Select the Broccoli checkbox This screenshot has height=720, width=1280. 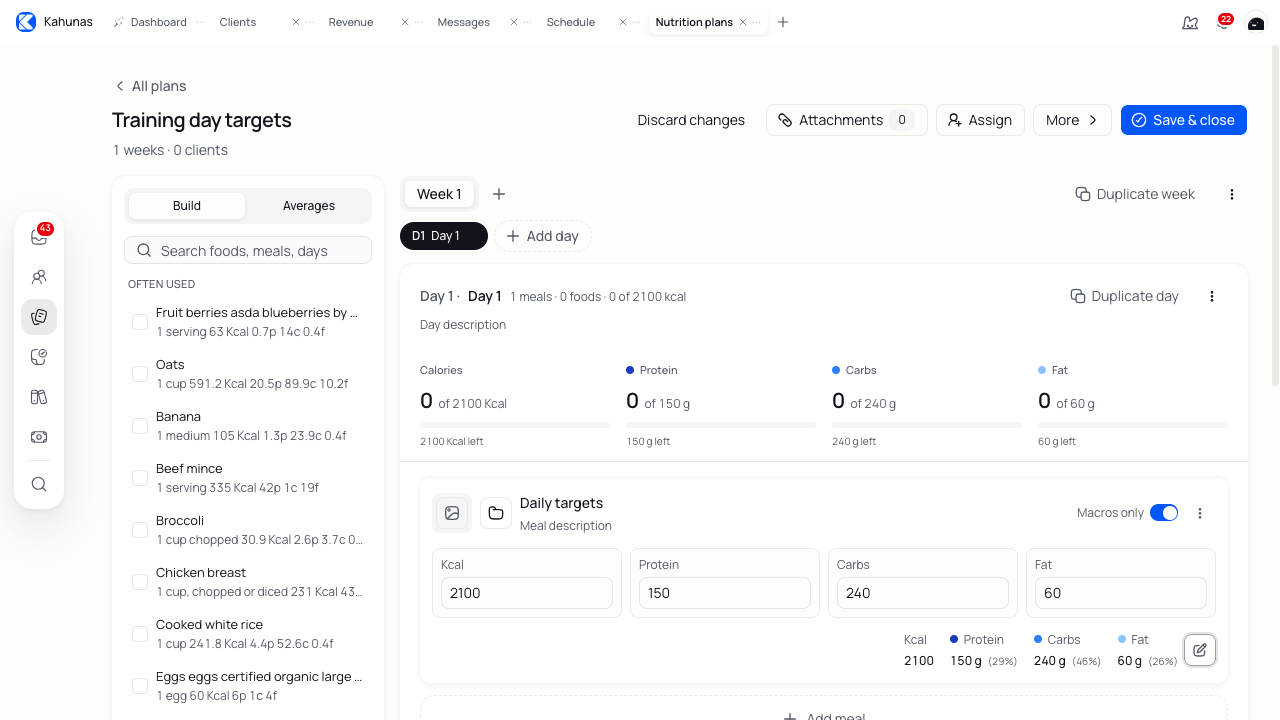140,530
